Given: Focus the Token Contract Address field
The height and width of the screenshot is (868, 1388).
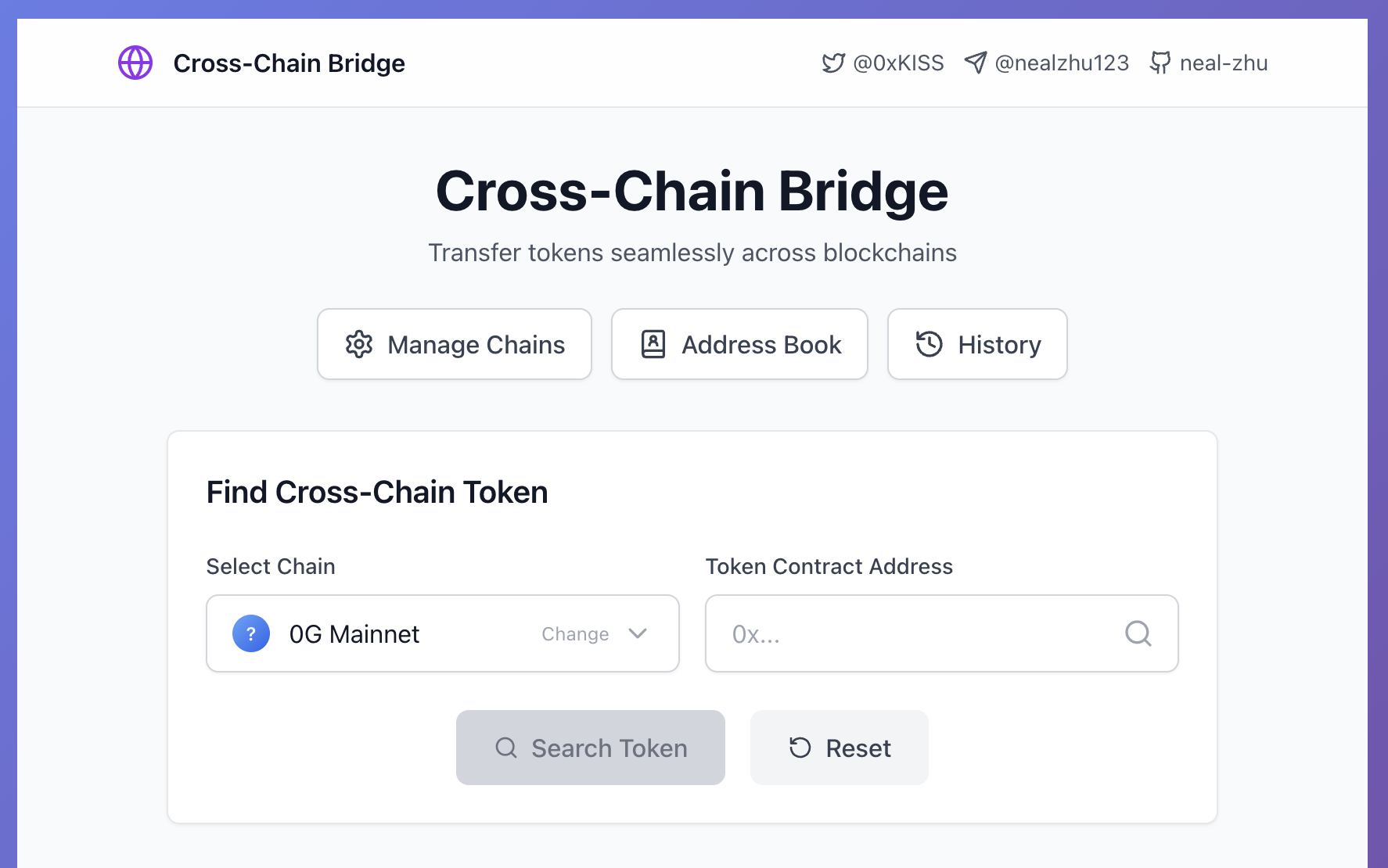Looking at the screenshot, I should (x=915, y=633).
